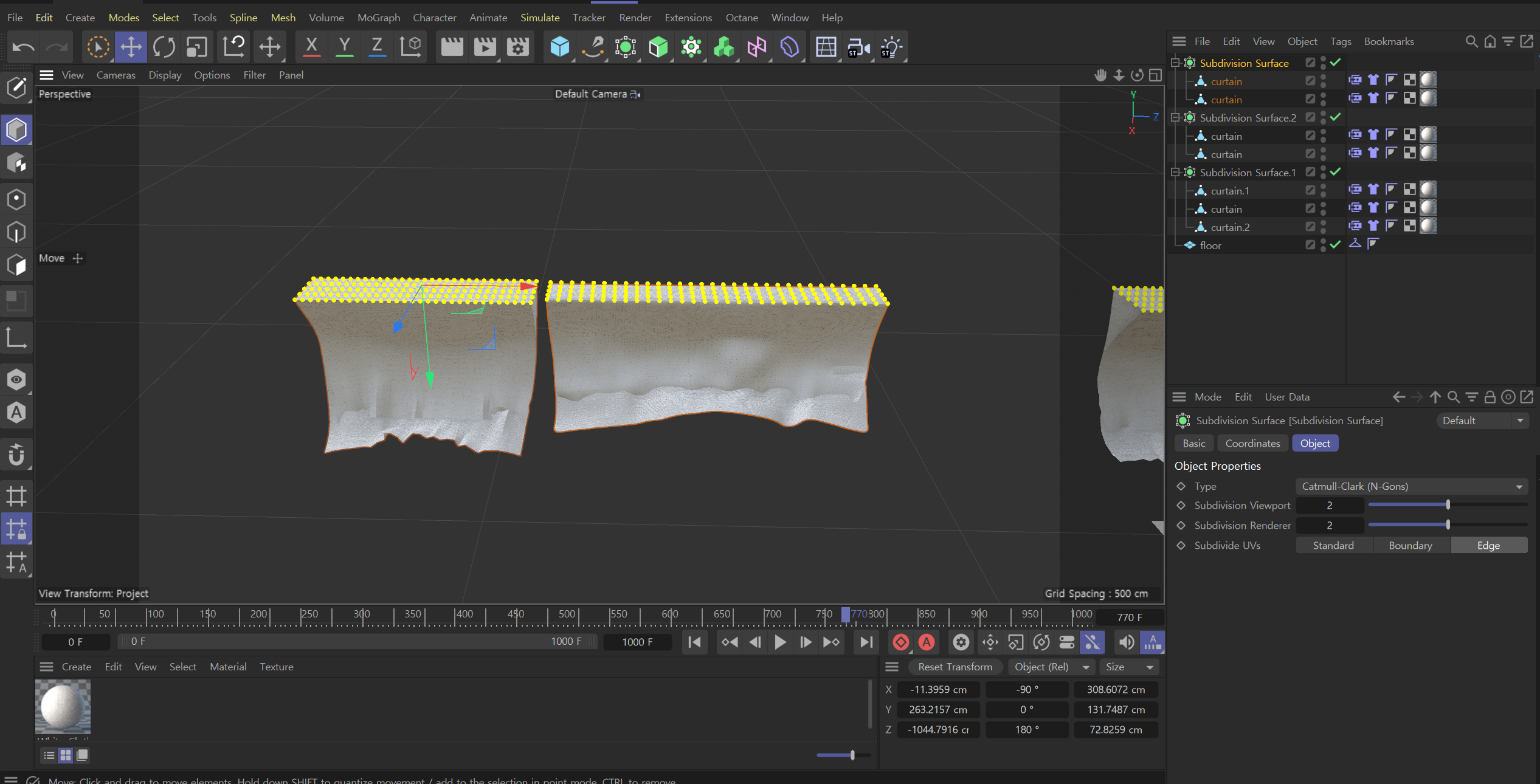Open Attribute Manager hamburger menu
The image size is (1540, 784).
point(1179,397)
